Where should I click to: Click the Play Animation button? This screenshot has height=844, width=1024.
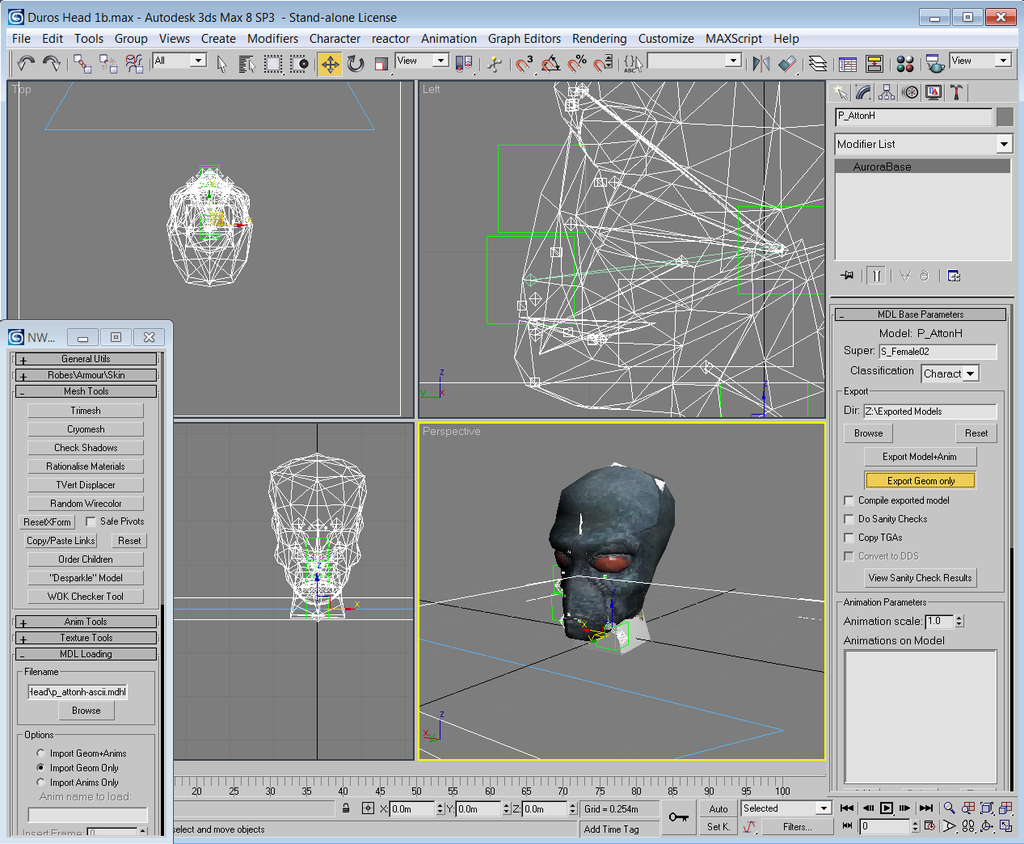click(x=886, y=808)
